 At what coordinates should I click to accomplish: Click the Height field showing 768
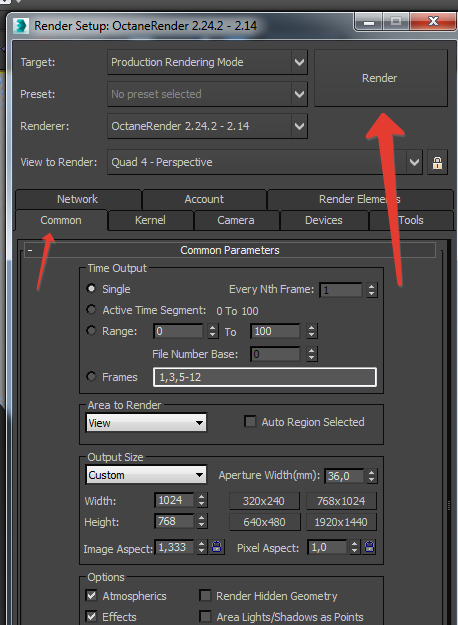click(175, 521)
